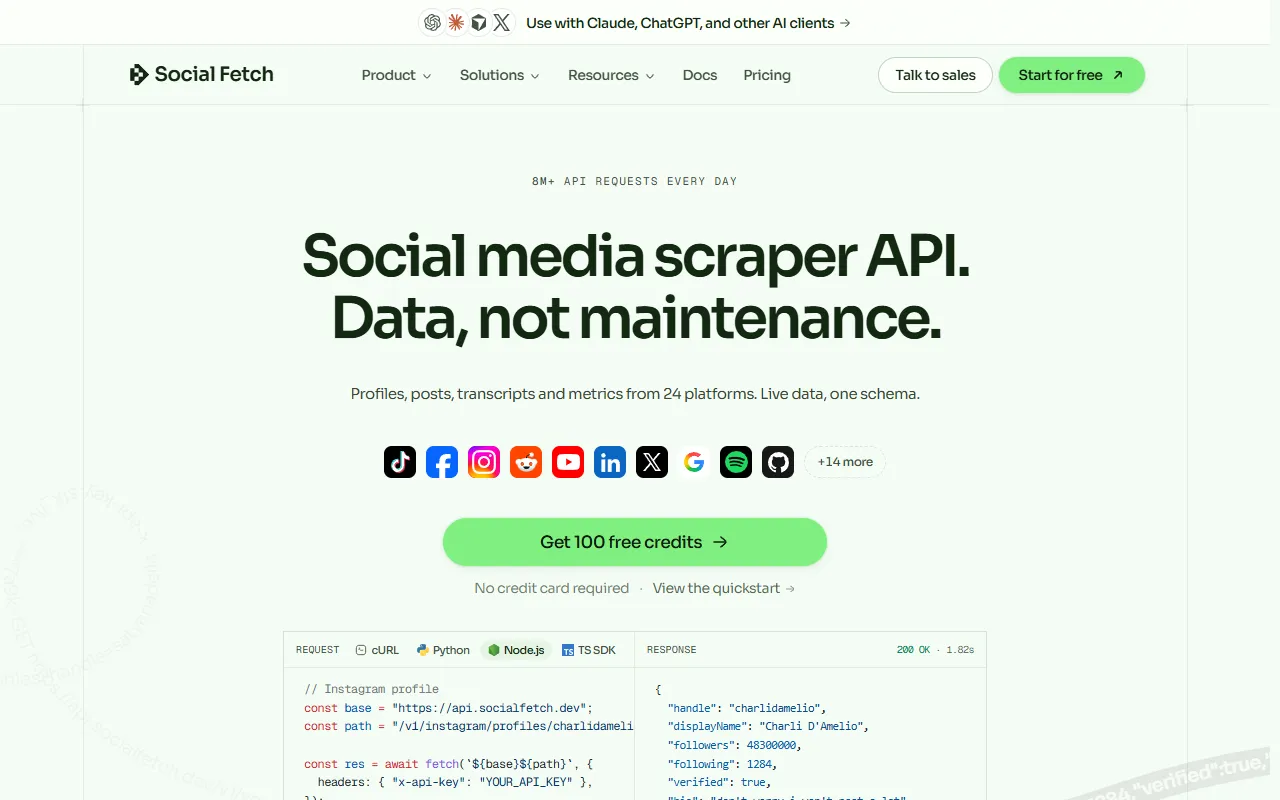1280x800 pixels.
Task: Click the Start for free button
Action: point(1071,75)
